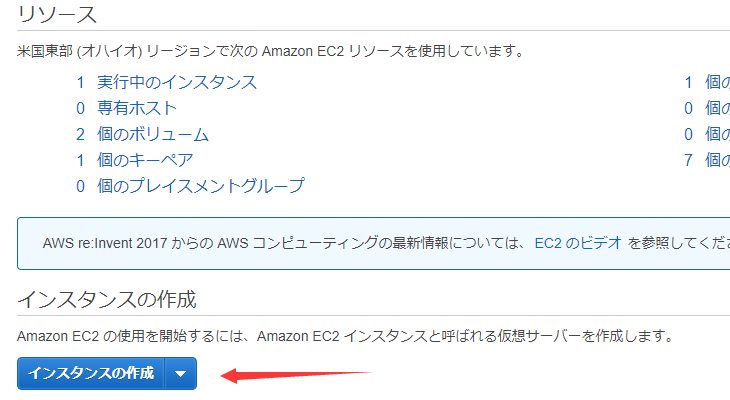Click the count 0 beside 個のプレイスメントグループ
This screenshot has width=730, height=400.
click(x=80, y=186)
